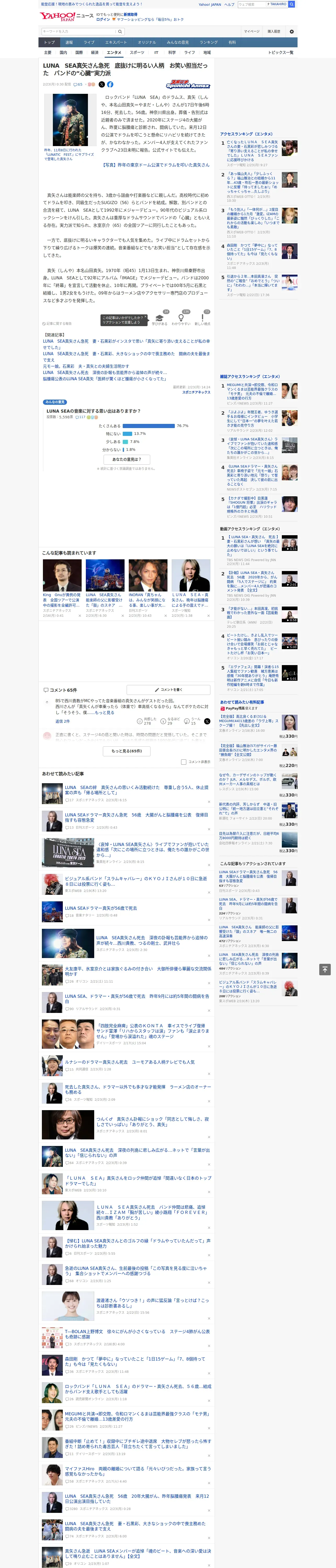Select the エンタメ category tab
The height and width of the screenshot is (1568, 336).
click(x=114, y=53)
